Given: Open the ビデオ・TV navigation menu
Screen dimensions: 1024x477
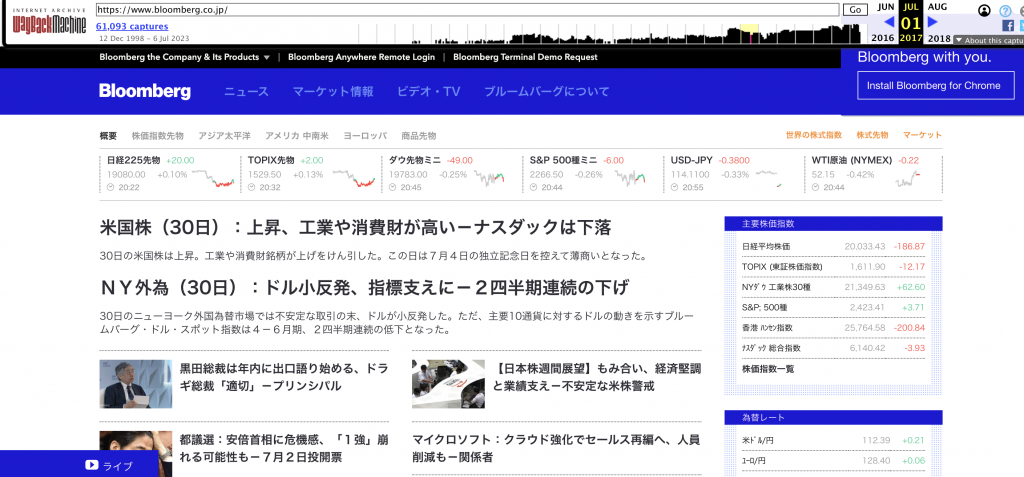Looking at the screenshot, I should point(428,91).
